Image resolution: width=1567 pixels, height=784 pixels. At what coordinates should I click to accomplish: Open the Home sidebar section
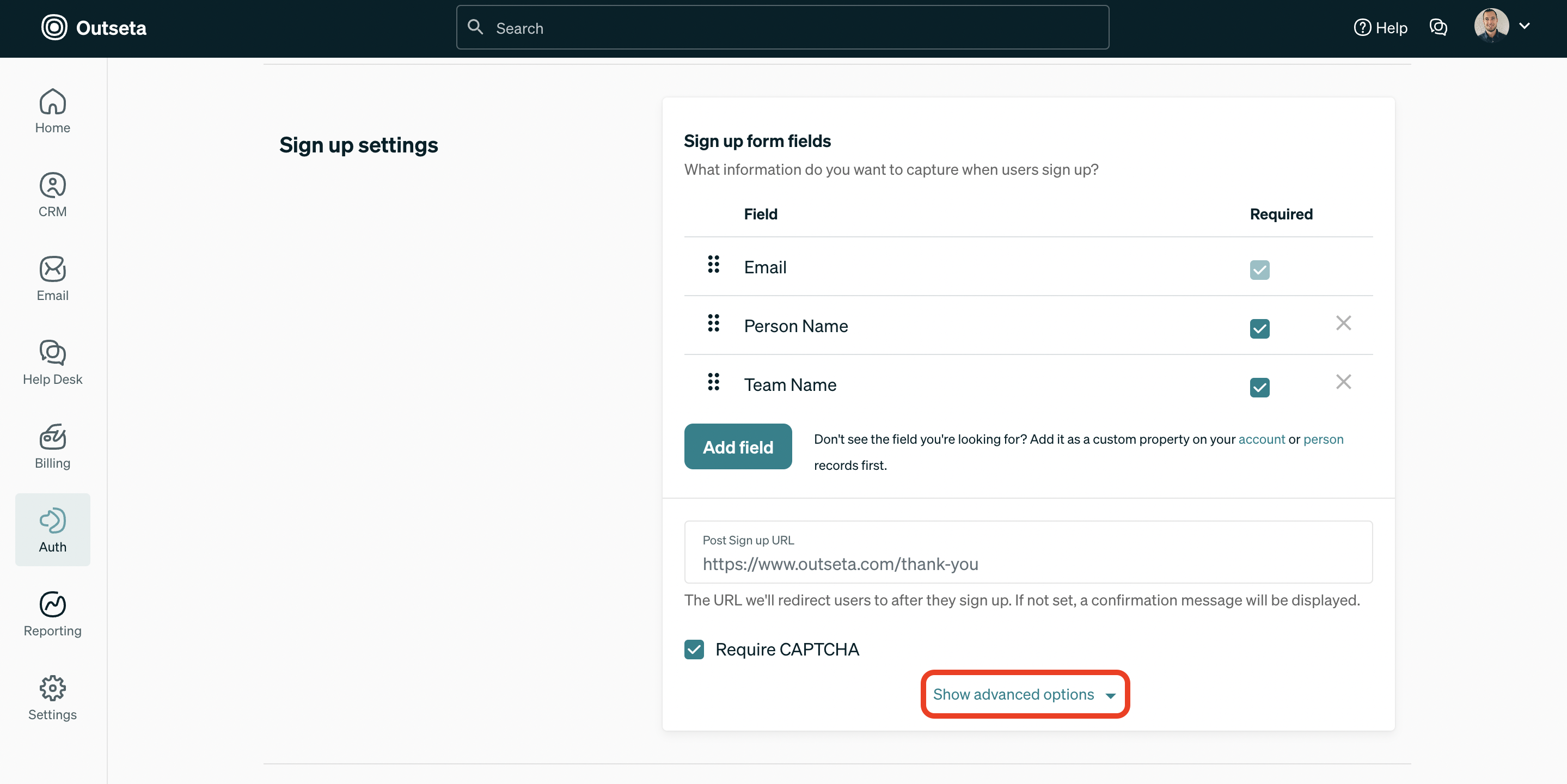click(x=52, y=111)
